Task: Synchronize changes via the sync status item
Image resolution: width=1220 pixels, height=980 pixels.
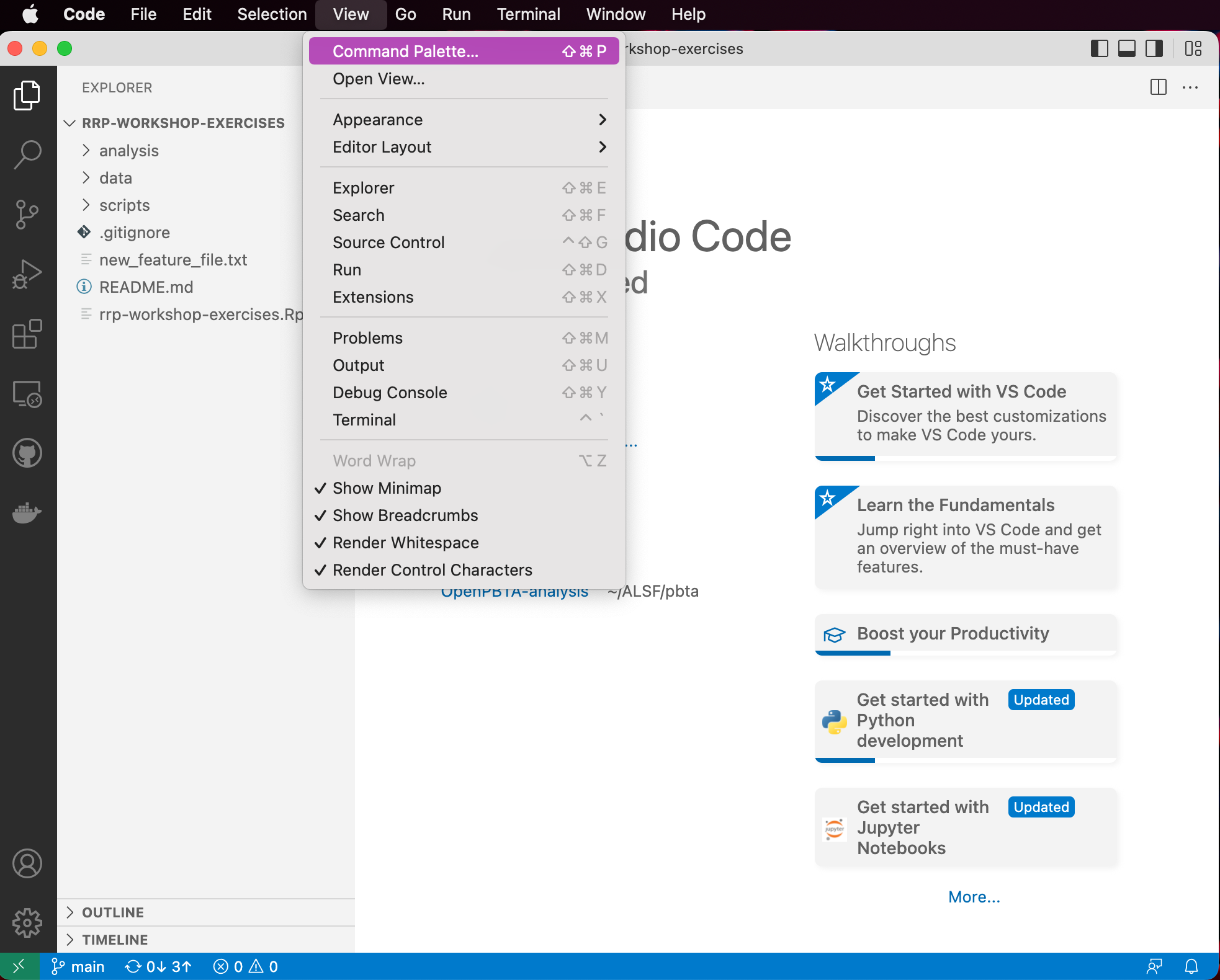Action: pos(158,966)
